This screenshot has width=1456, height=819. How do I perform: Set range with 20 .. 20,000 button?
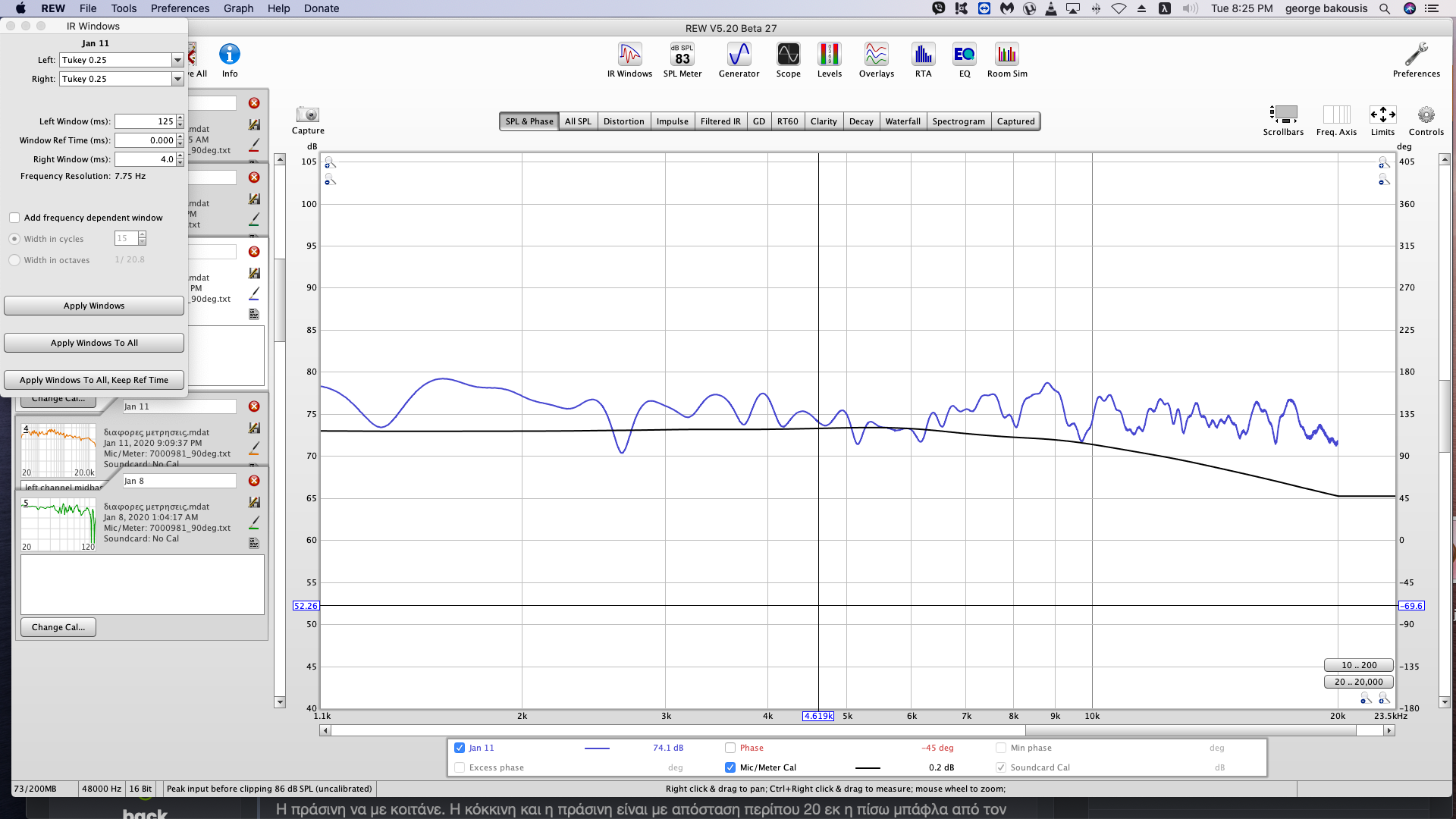1358,682
